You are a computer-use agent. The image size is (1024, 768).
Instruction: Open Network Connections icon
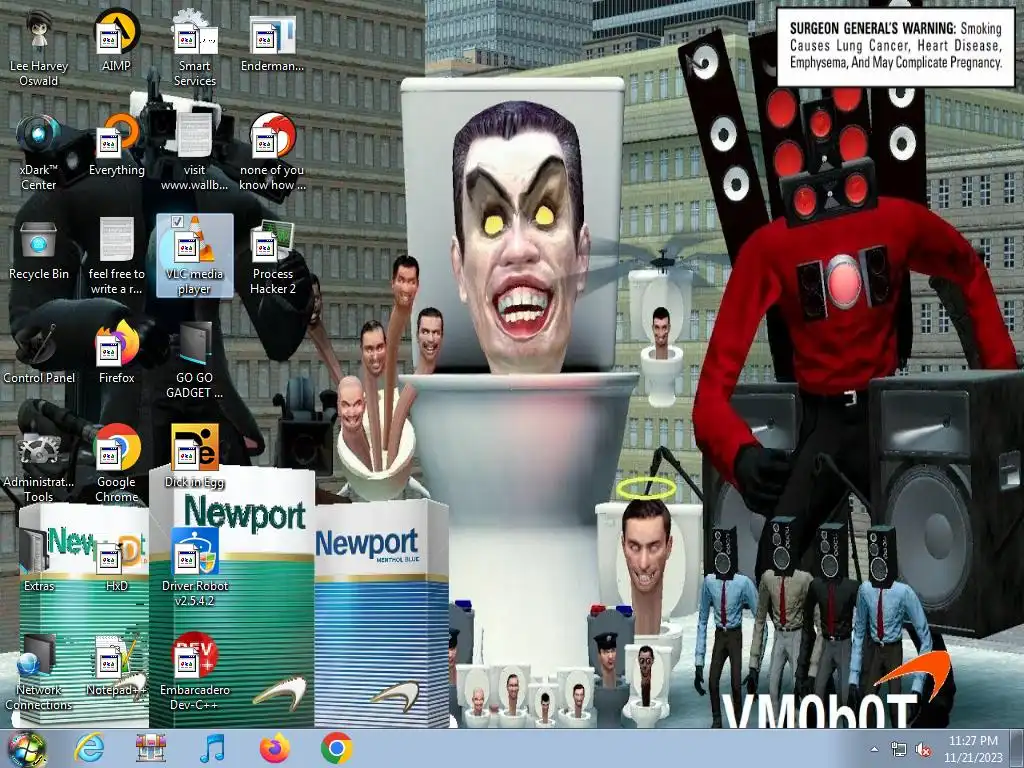[39, 673]
